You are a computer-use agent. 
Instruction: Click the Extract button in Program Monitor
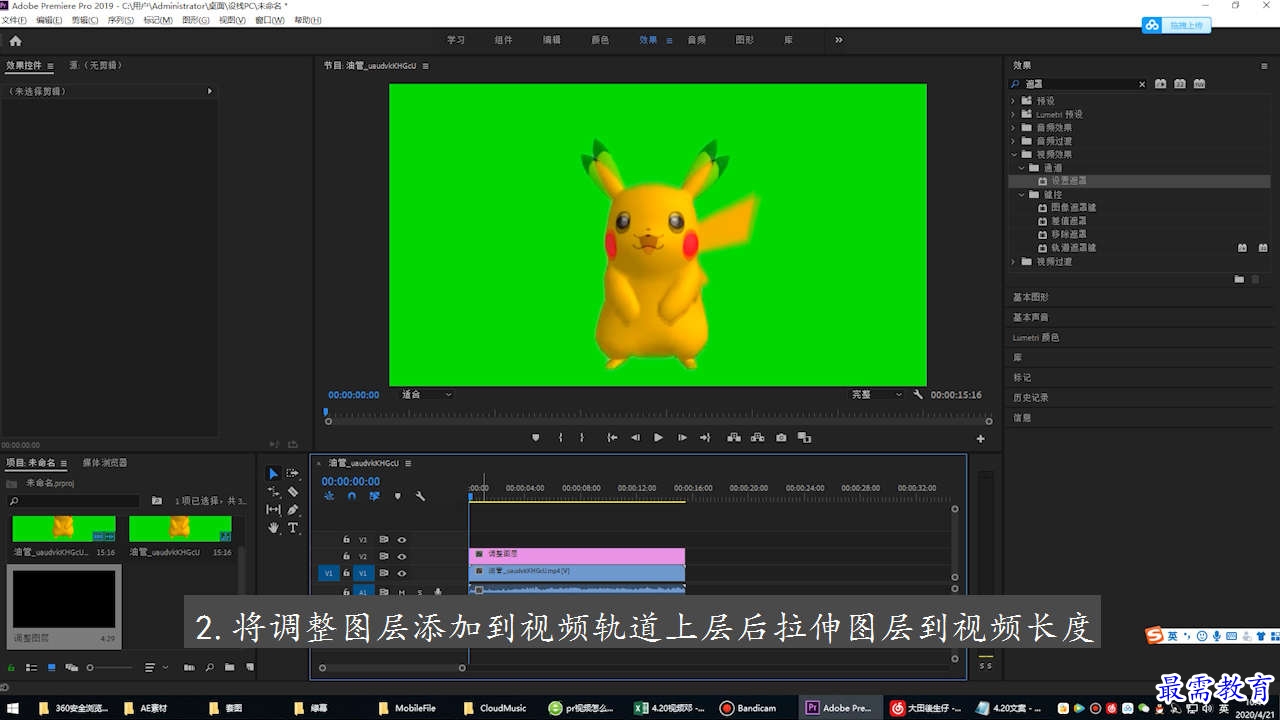tap(757, 437)
